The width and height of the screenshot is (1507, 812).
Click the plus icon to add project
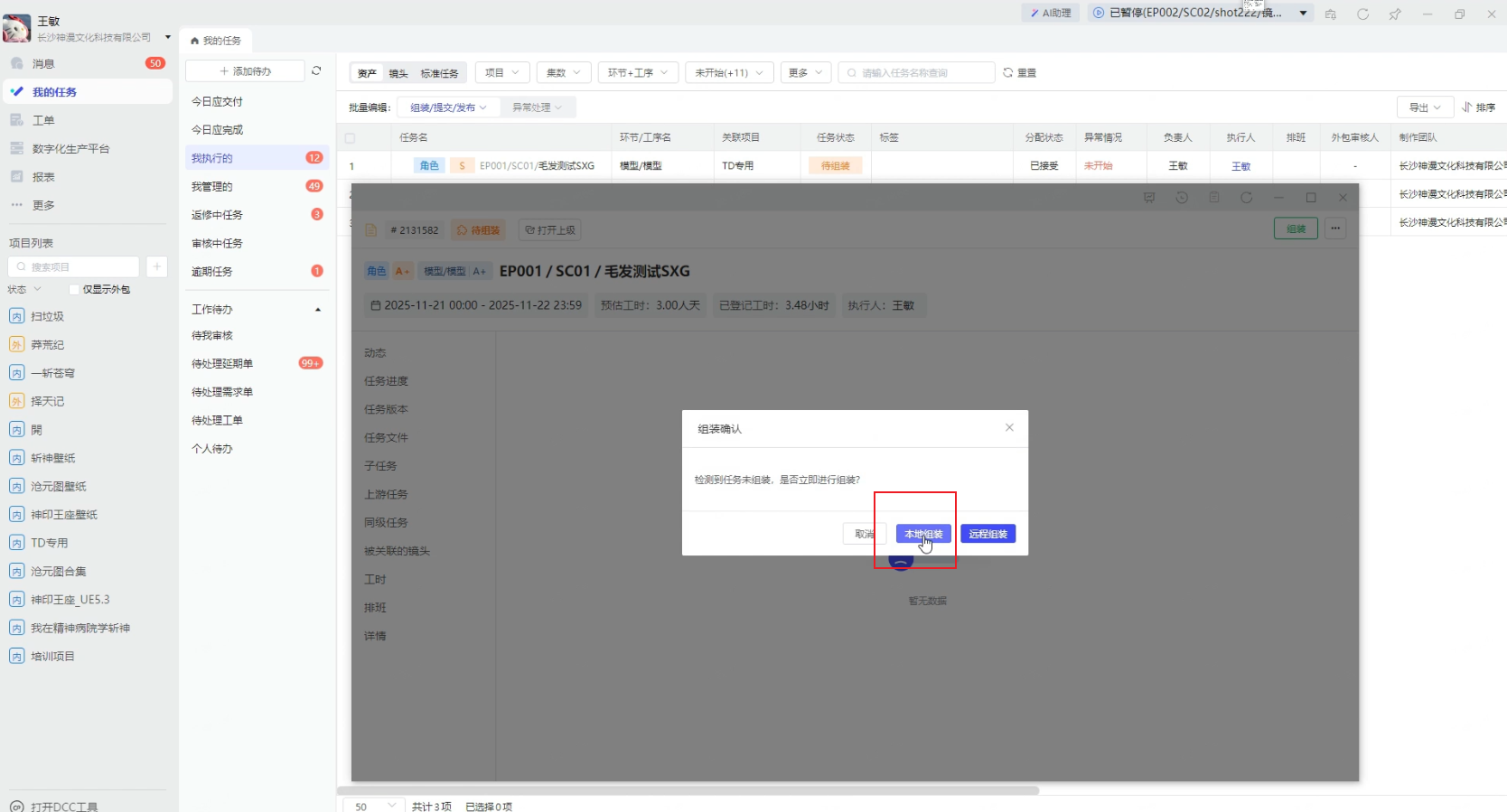click(x=156, y=266)
